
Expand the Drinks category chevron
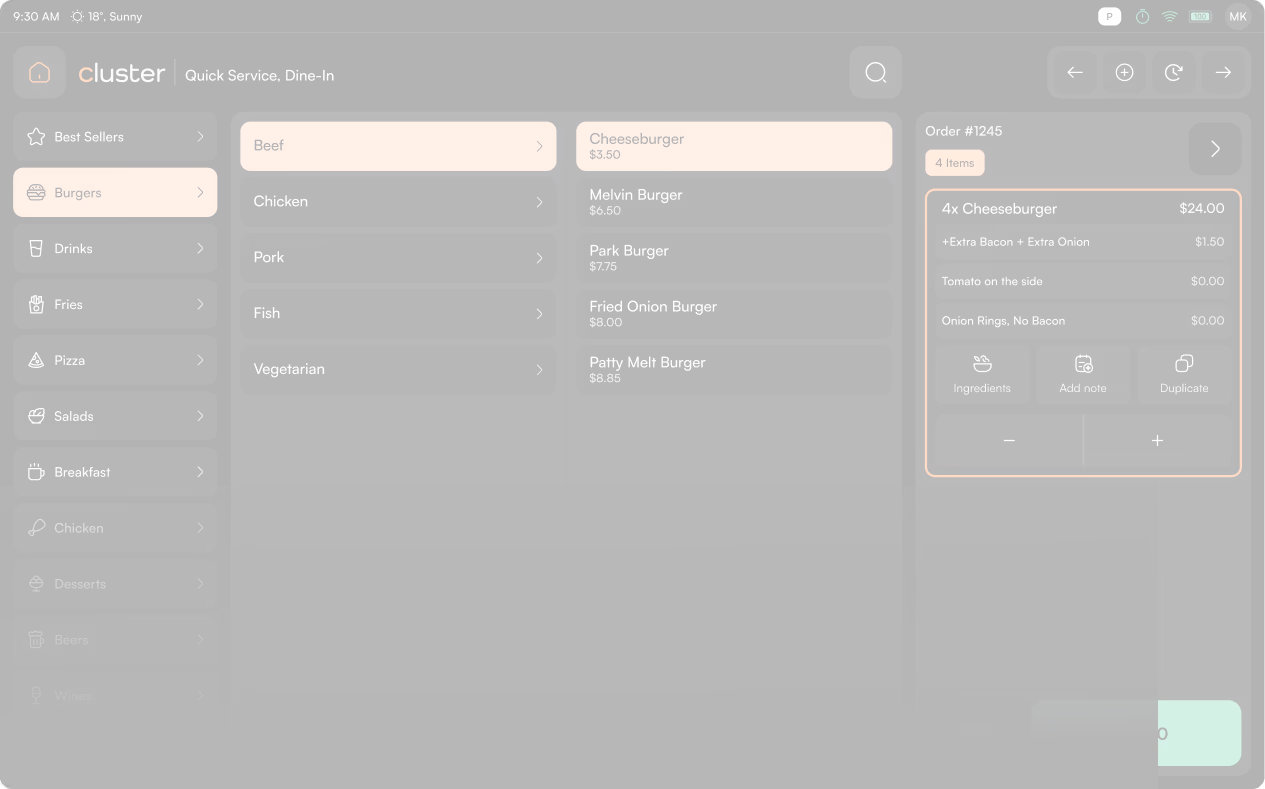(x=200, y=249)
